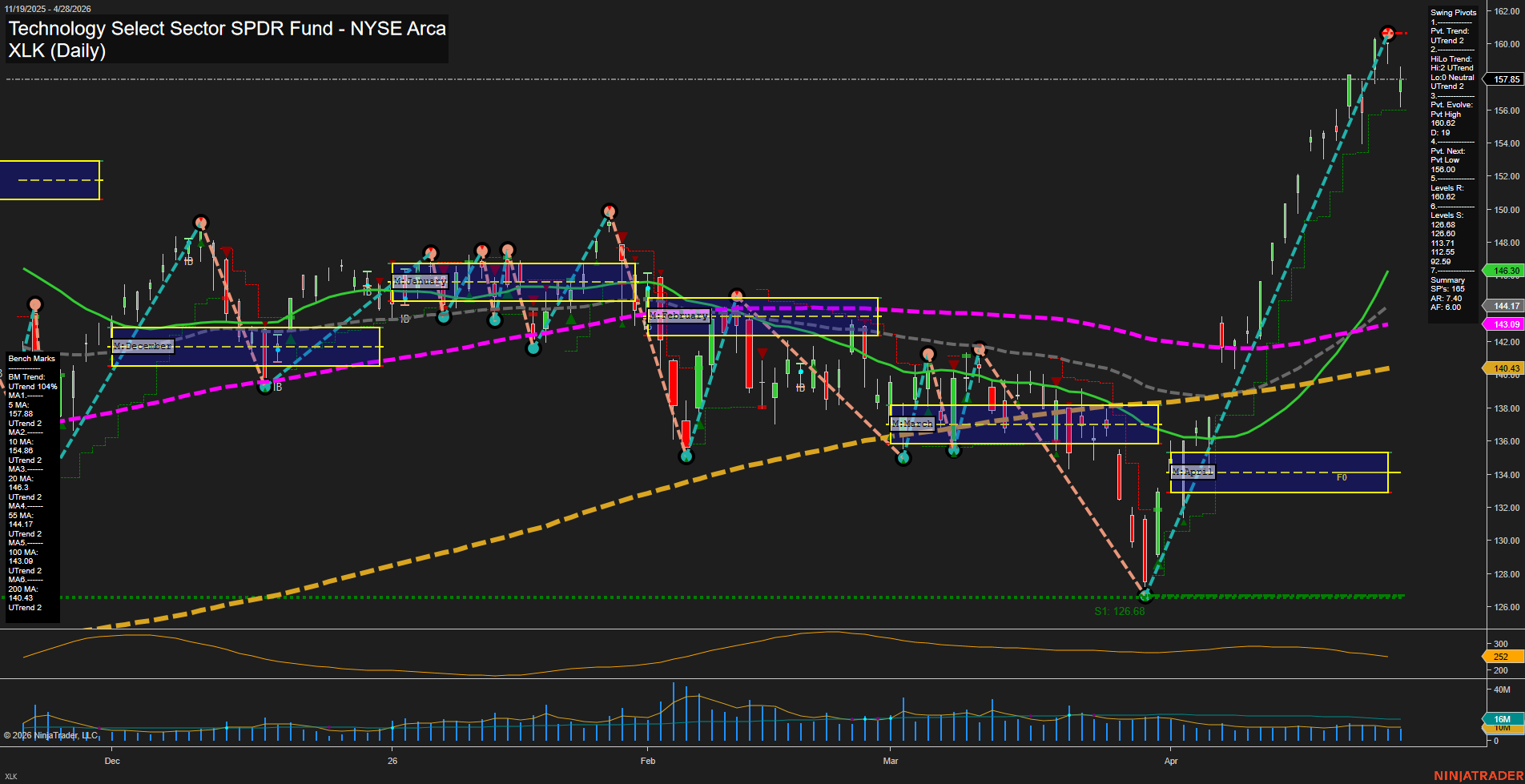Select the M:March monthly label
This screenshot has height=784, width=1525.
[912, 424]
